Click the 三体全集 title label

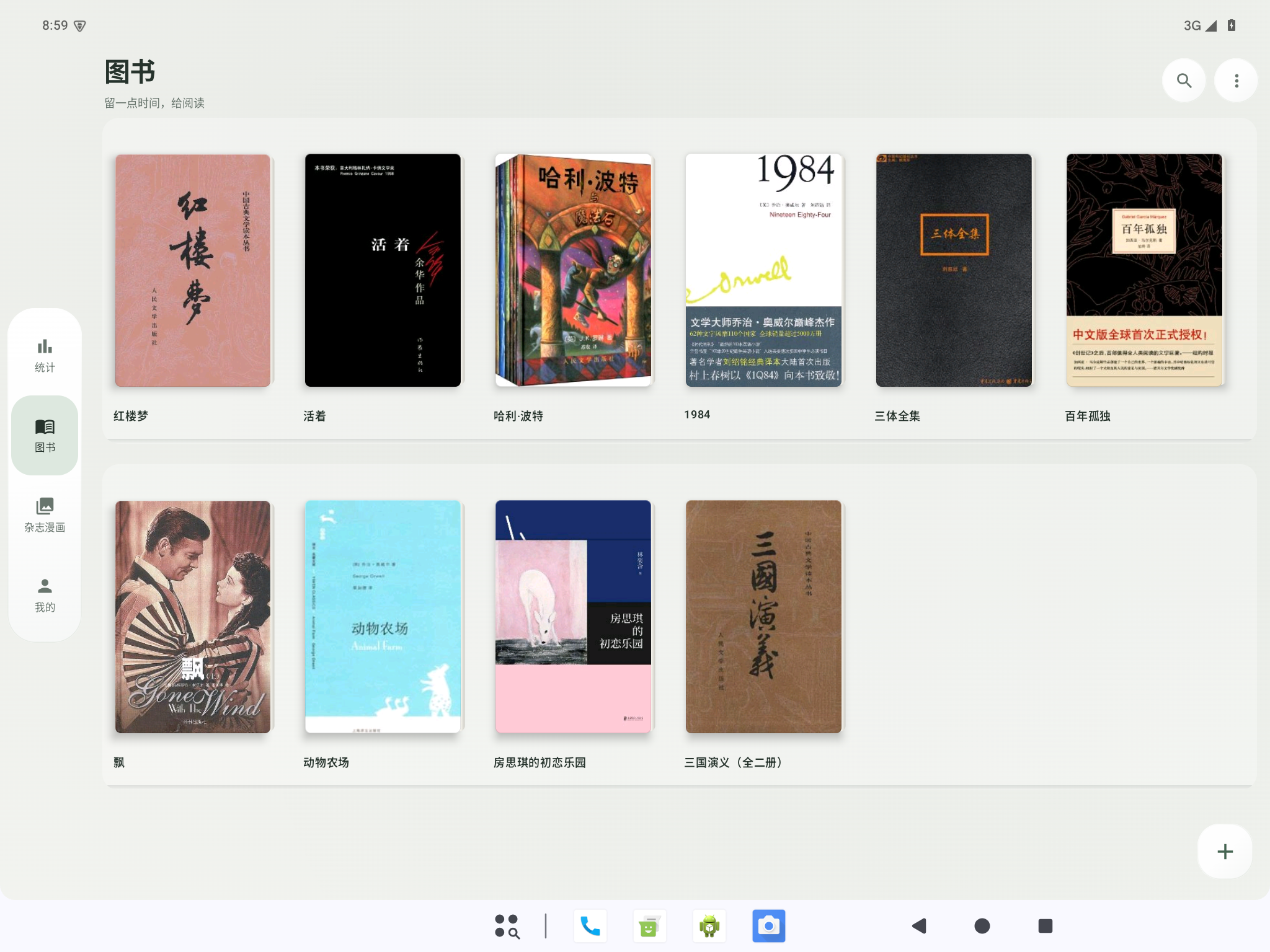click(897, 416)
